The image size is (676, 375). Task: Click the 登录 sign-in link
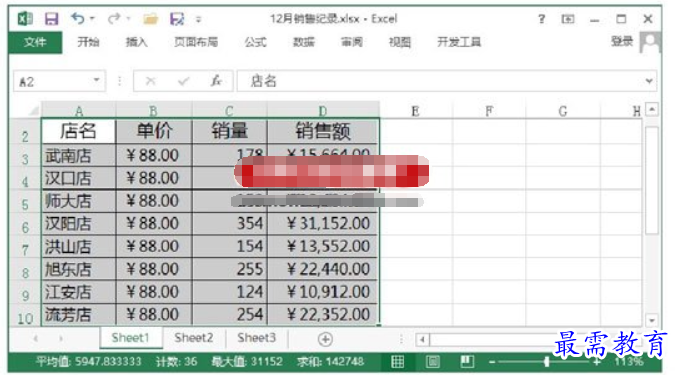pyautogui.click(x=622, y=41)
